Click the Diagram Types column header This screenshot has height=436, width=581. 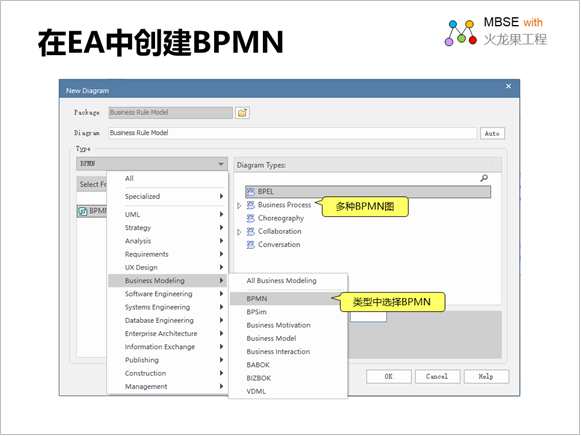click(x=368, y=165)
